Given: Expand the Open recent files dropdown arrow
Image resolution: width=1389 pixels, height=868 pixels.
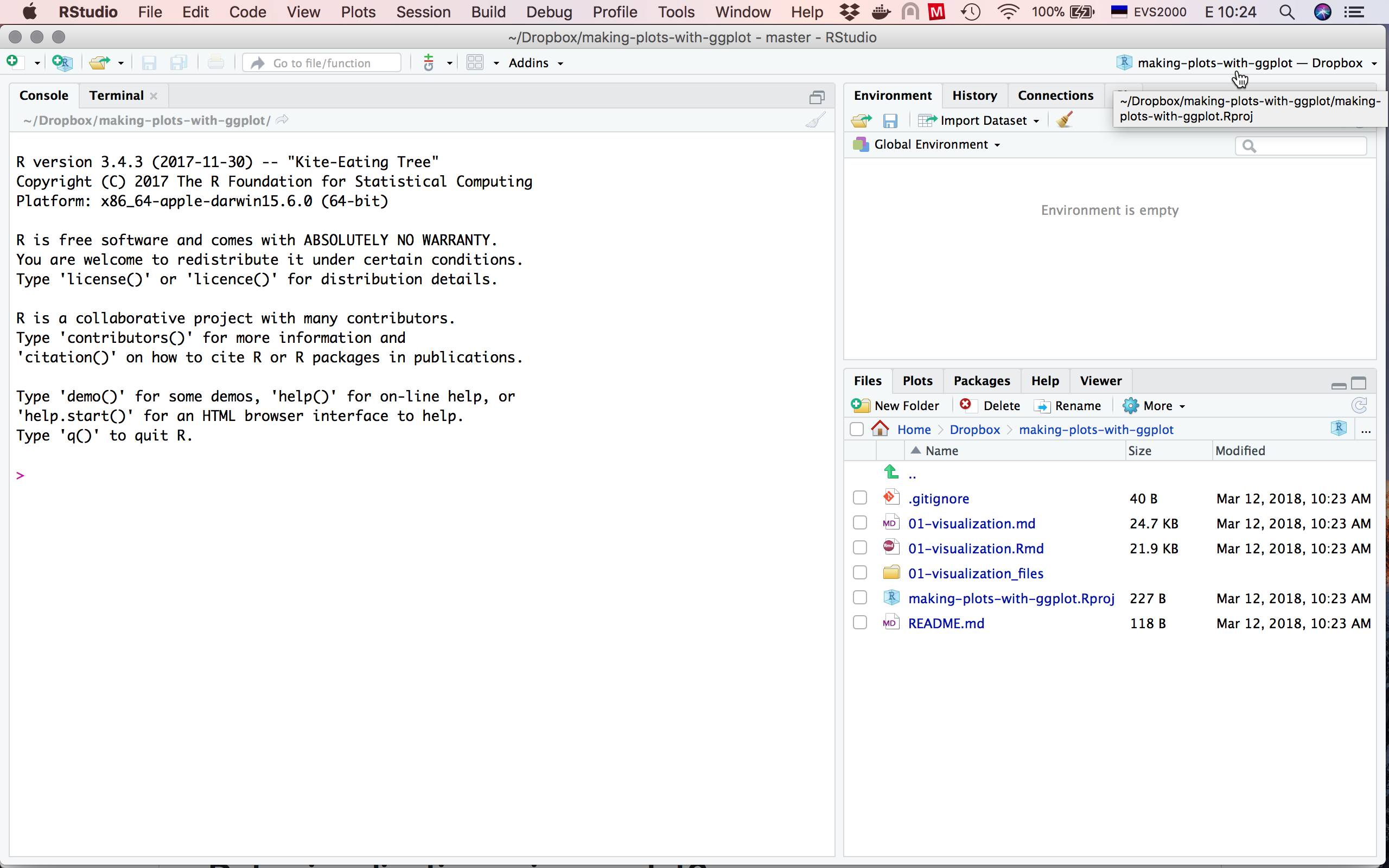Looking at the screenshot, I should click(120, 63).
